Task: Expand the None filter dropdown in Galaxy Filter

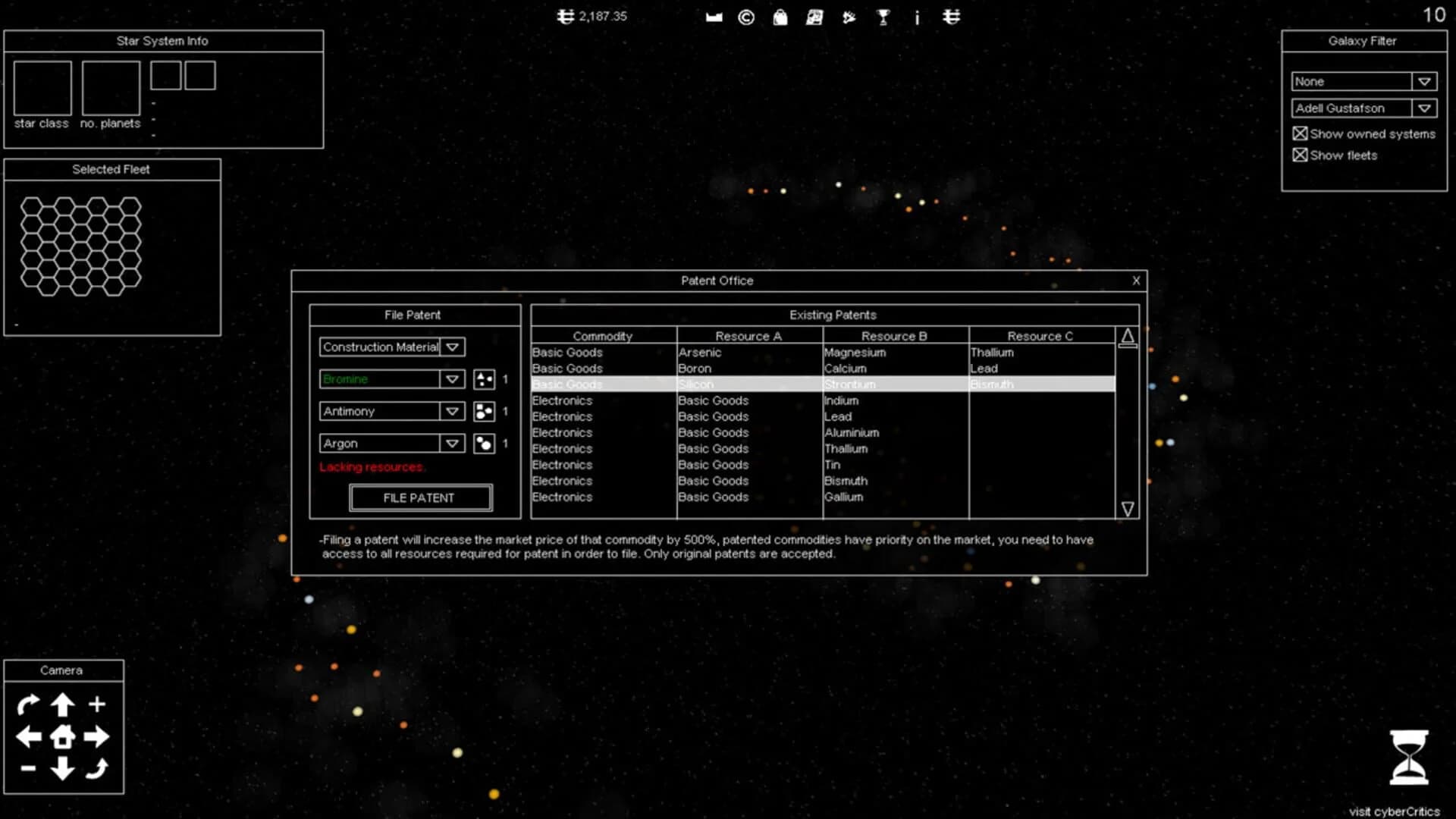Action: pos(1425,81)
